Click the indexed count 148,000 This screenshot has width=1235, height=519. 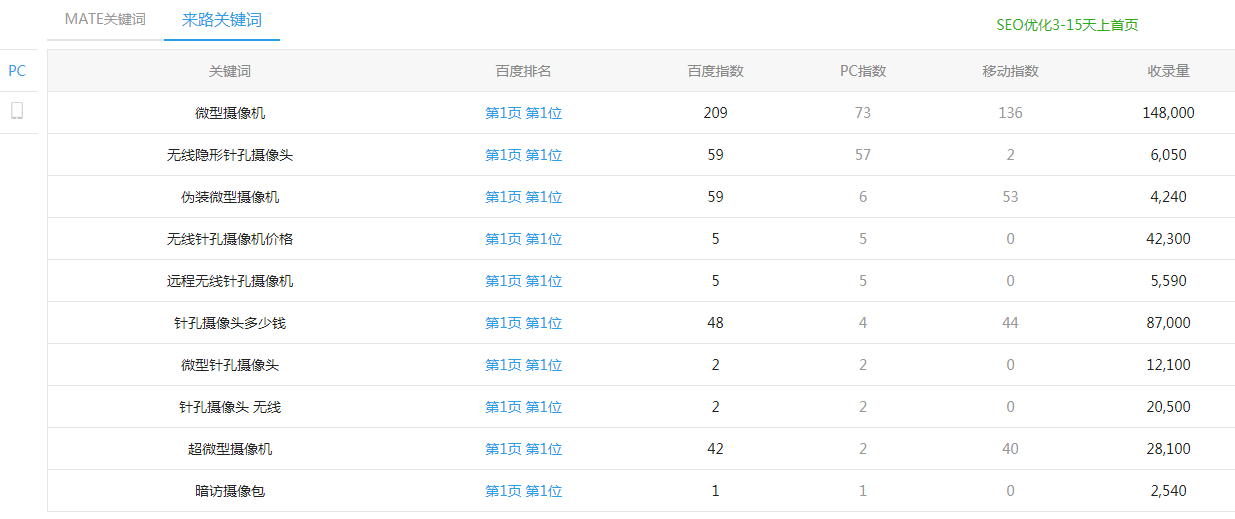pos(1168,113)
